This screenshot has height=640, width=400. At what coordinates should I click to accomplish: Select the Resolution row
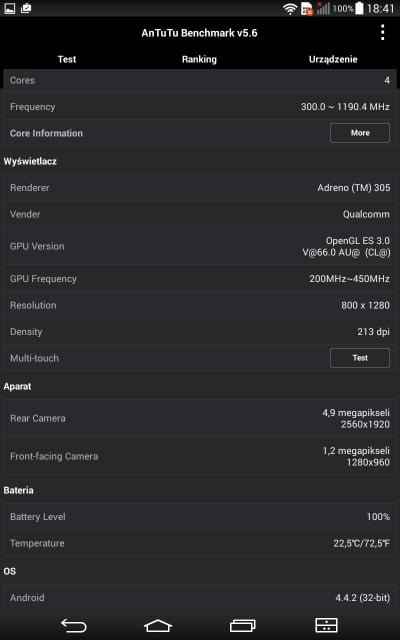coord(200,305)
